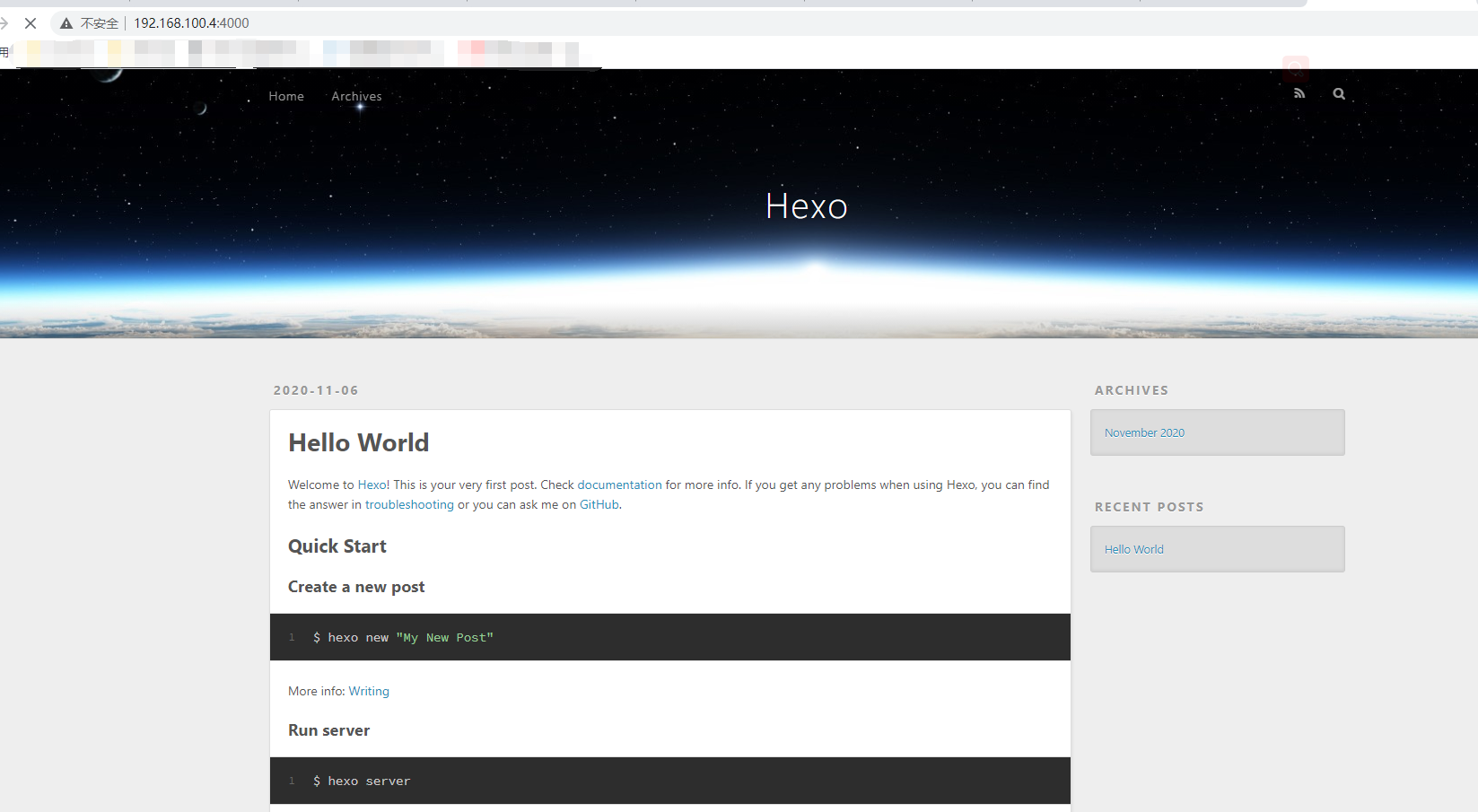This screenshot has width=1478, height=812.
Task: Click the address bar URL 192.168.100.4:4000
Action: 191,23
